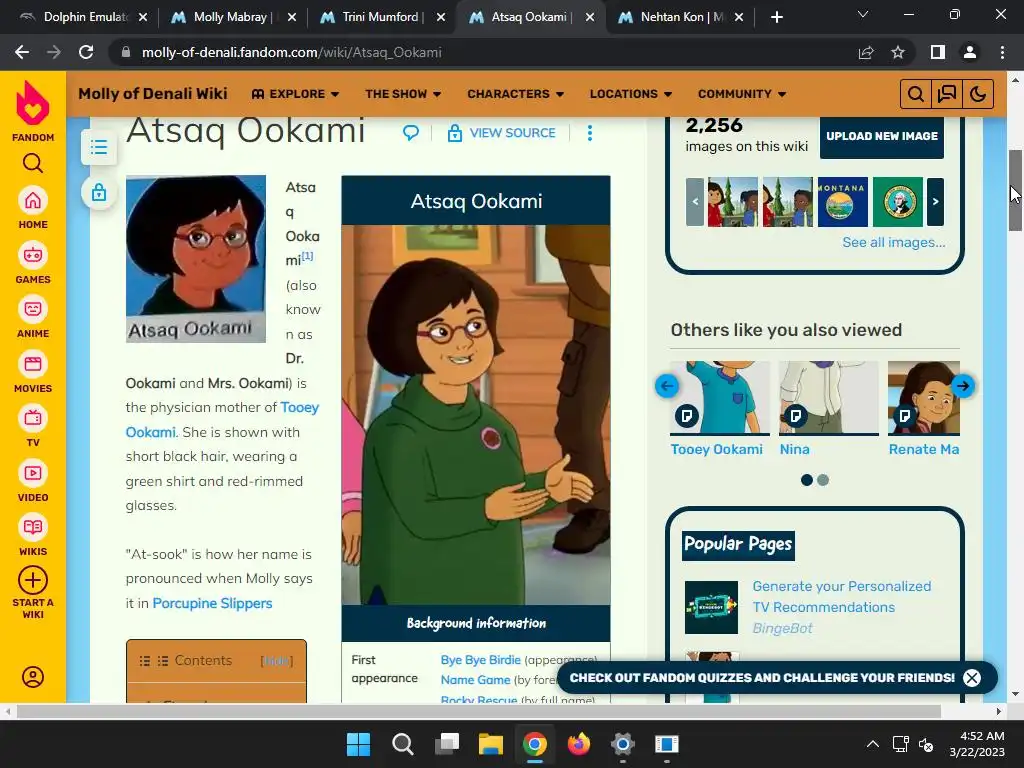The height and width of the screenshot is (768, 1024).
Task: Click the share page icon in address bar
Action: [x=866, y=52]
